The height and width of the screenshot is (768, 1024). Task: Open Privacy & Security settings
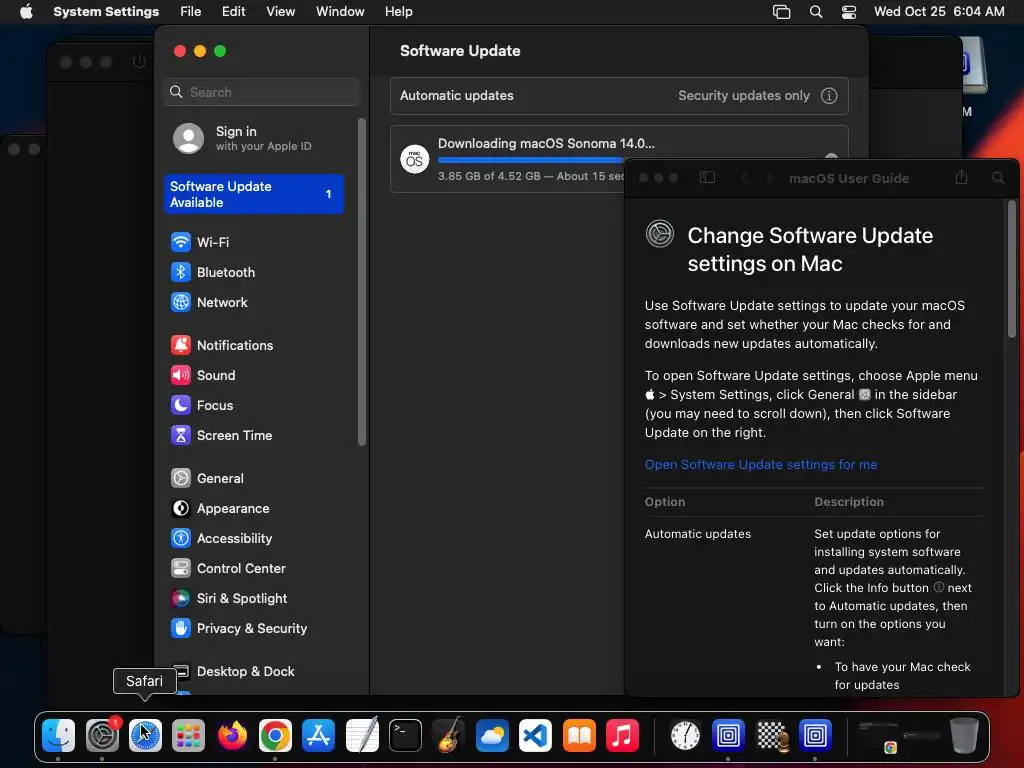click(x=238, y=629)
